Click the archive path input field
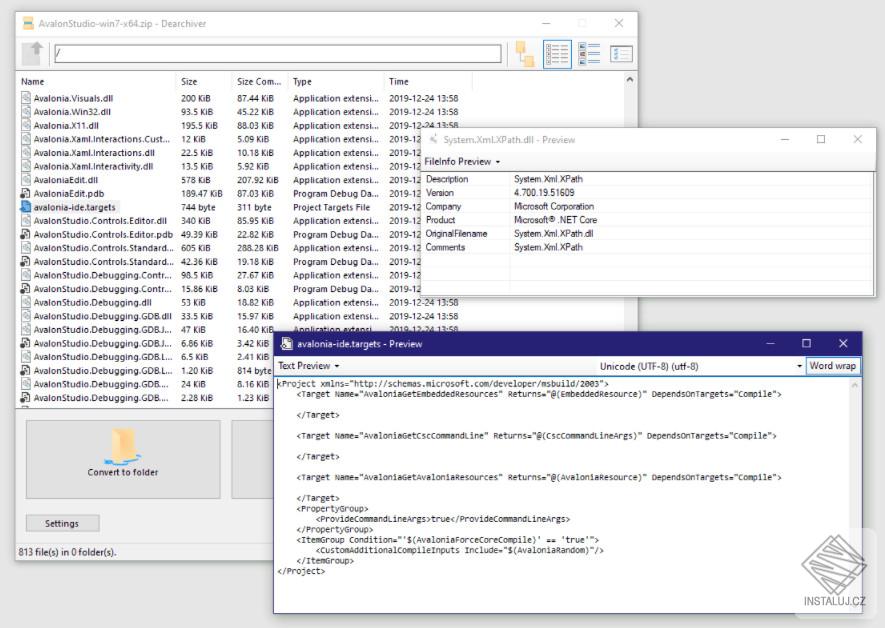 (x=278, y=54)
